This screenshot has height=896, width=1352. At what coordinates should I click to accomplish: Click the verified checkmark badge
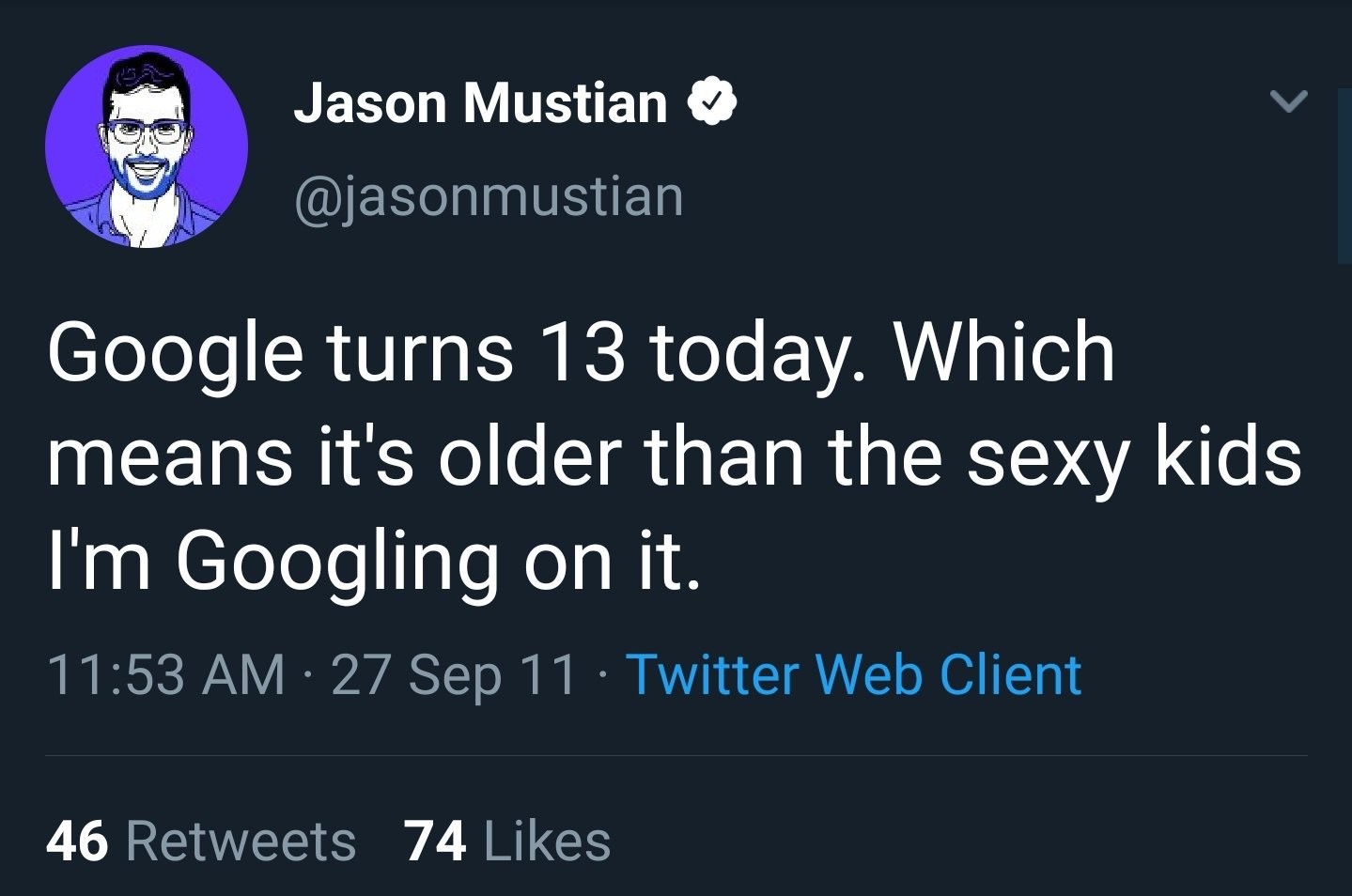[713, 101]
